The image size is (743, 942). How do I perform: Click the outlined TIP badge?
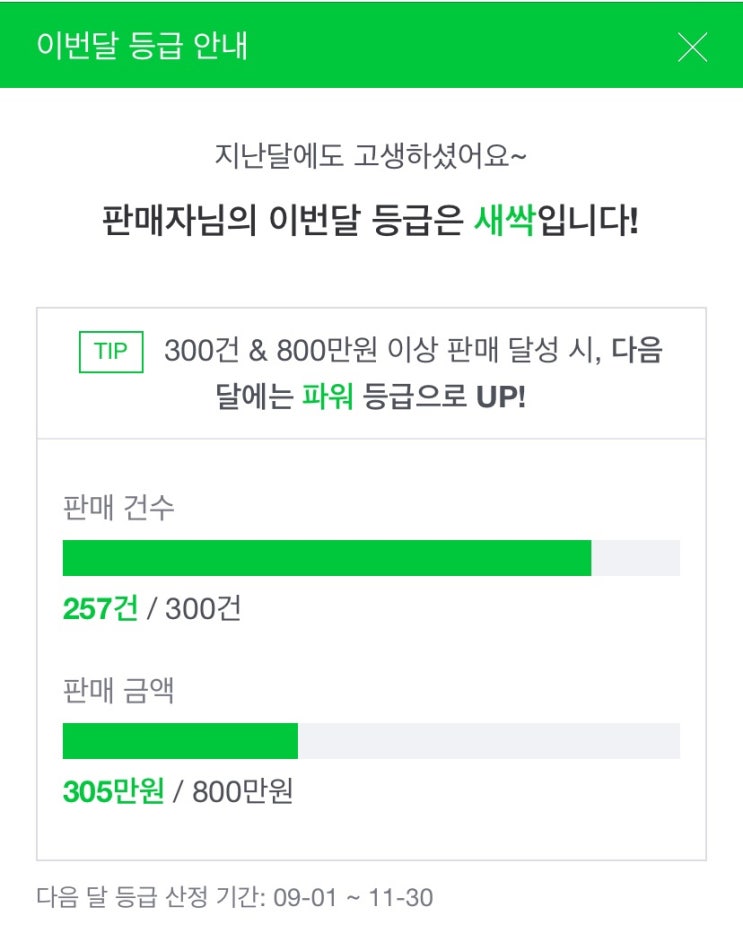click(111, 352)
